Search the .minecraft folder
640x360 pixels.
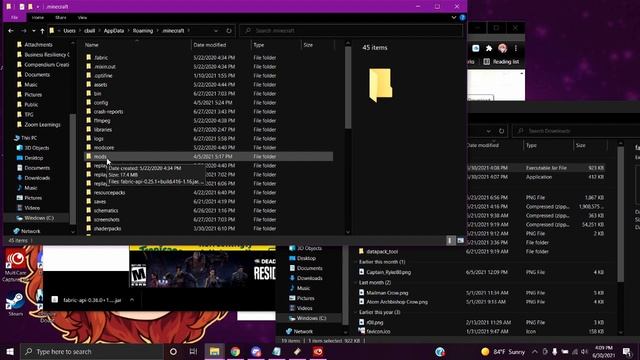pos(351,31)
